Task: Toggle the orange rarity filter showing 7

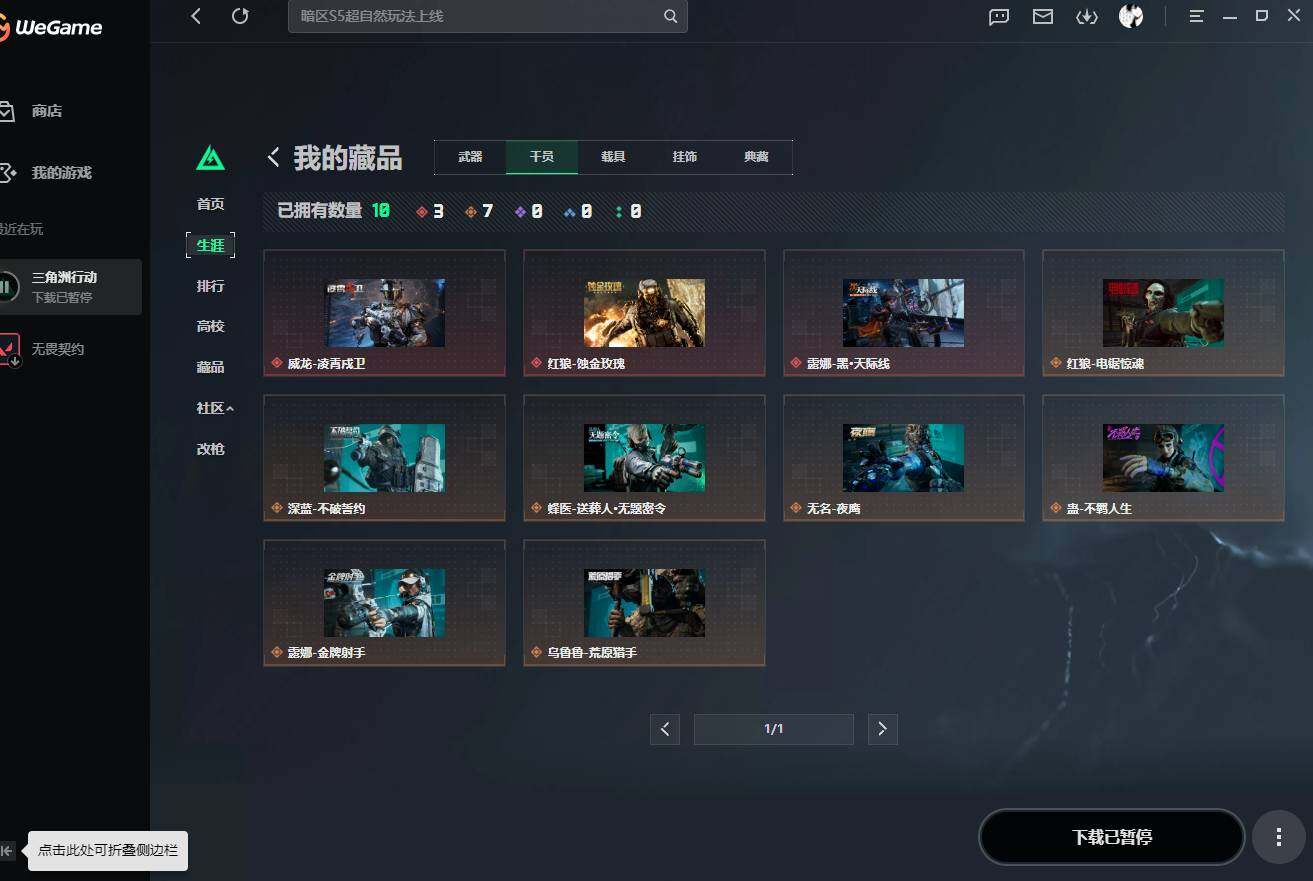Action: [479, 211]
